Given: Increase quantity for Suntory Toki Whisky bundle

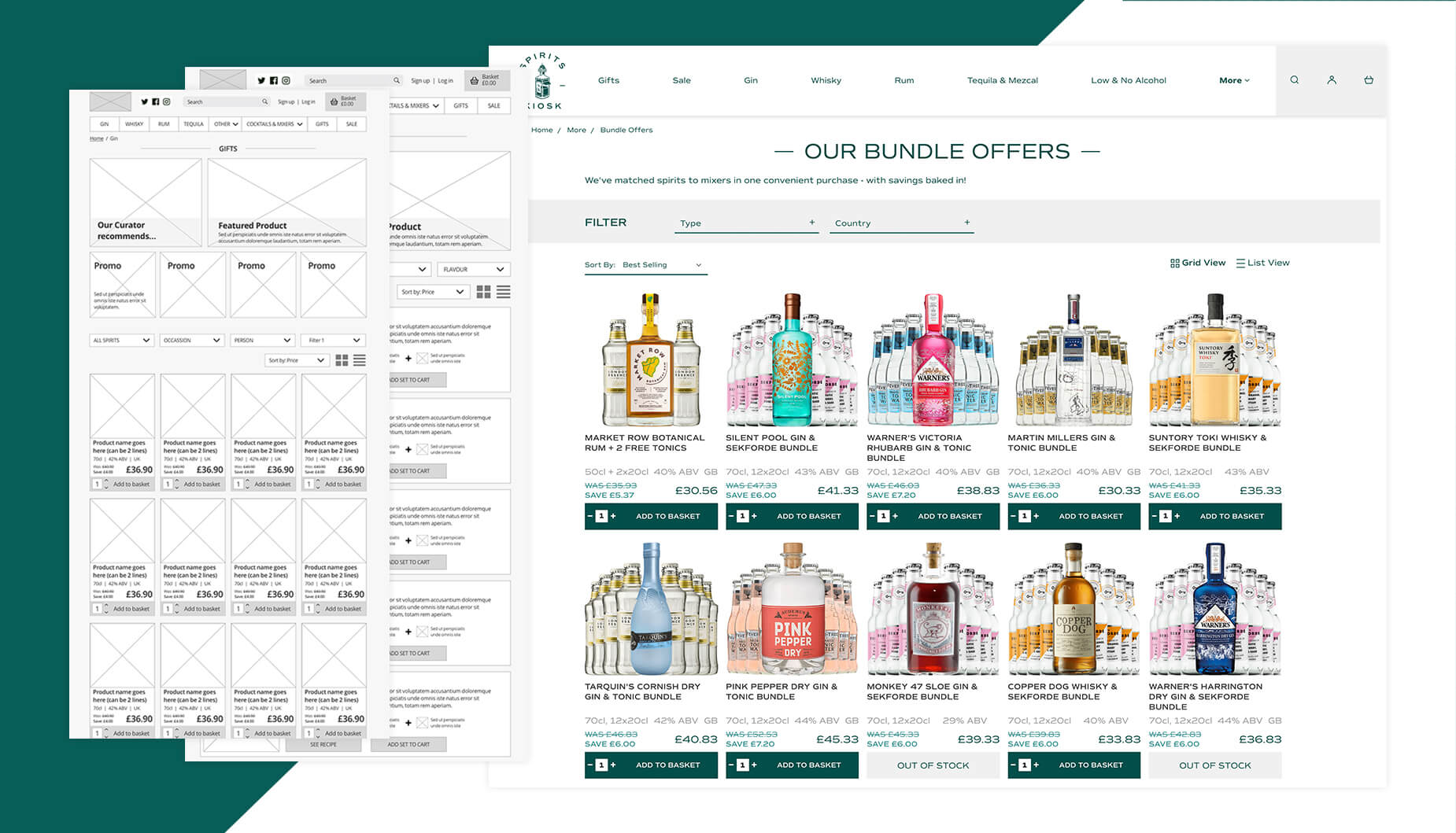Looking at the screenshot, I should [1177, 516].
